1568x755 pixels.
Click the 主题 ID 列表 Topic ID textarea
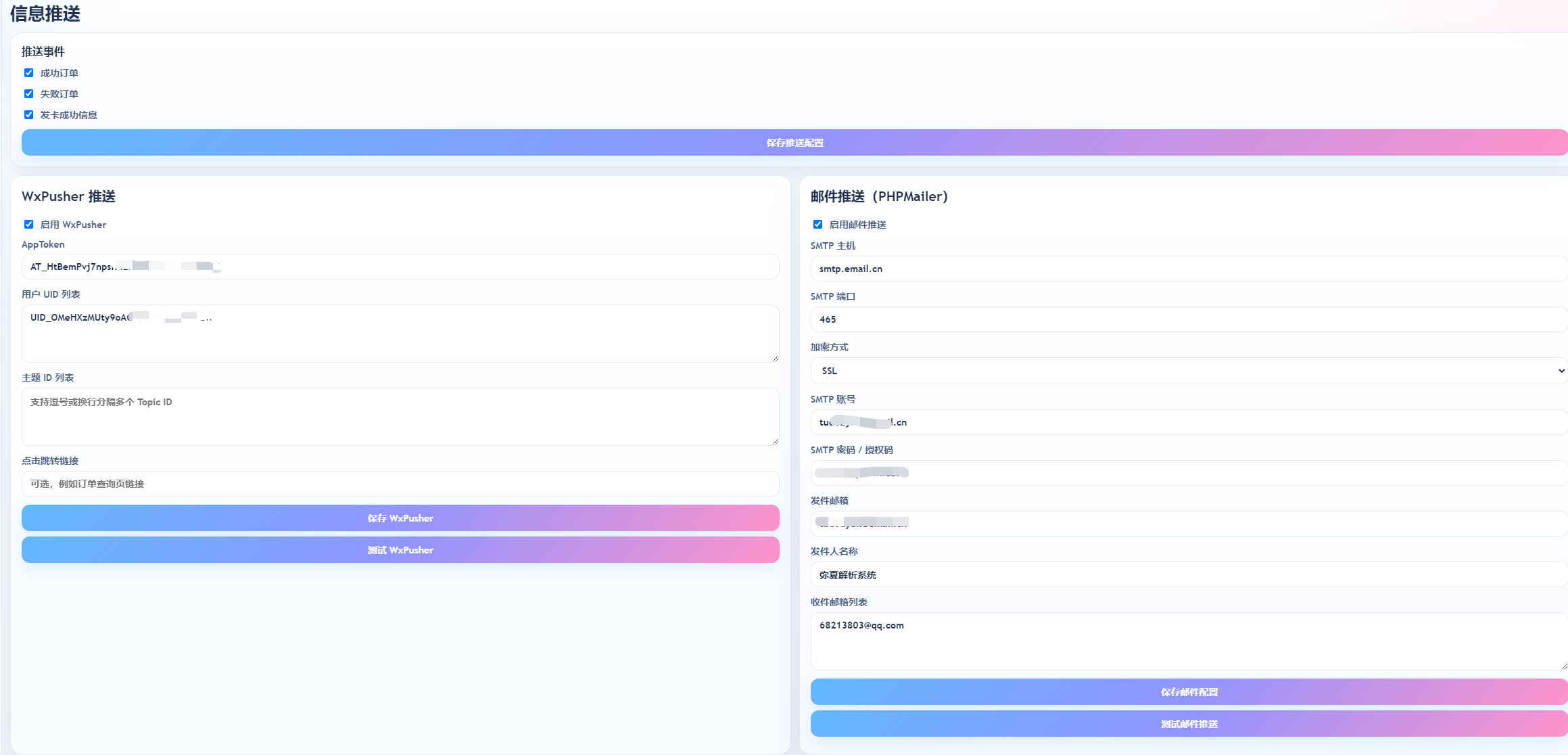(x=400, y=417)
